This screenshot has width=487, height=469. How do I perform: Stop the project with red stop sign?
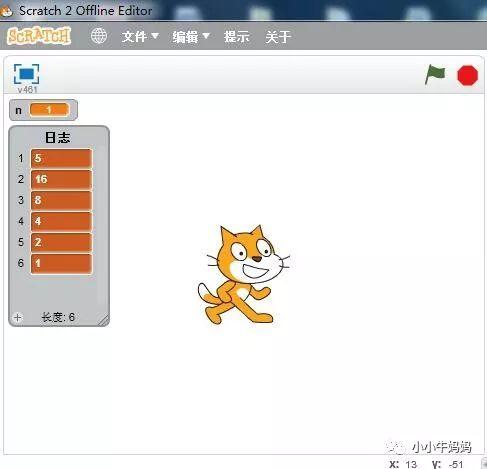[467, 75]
